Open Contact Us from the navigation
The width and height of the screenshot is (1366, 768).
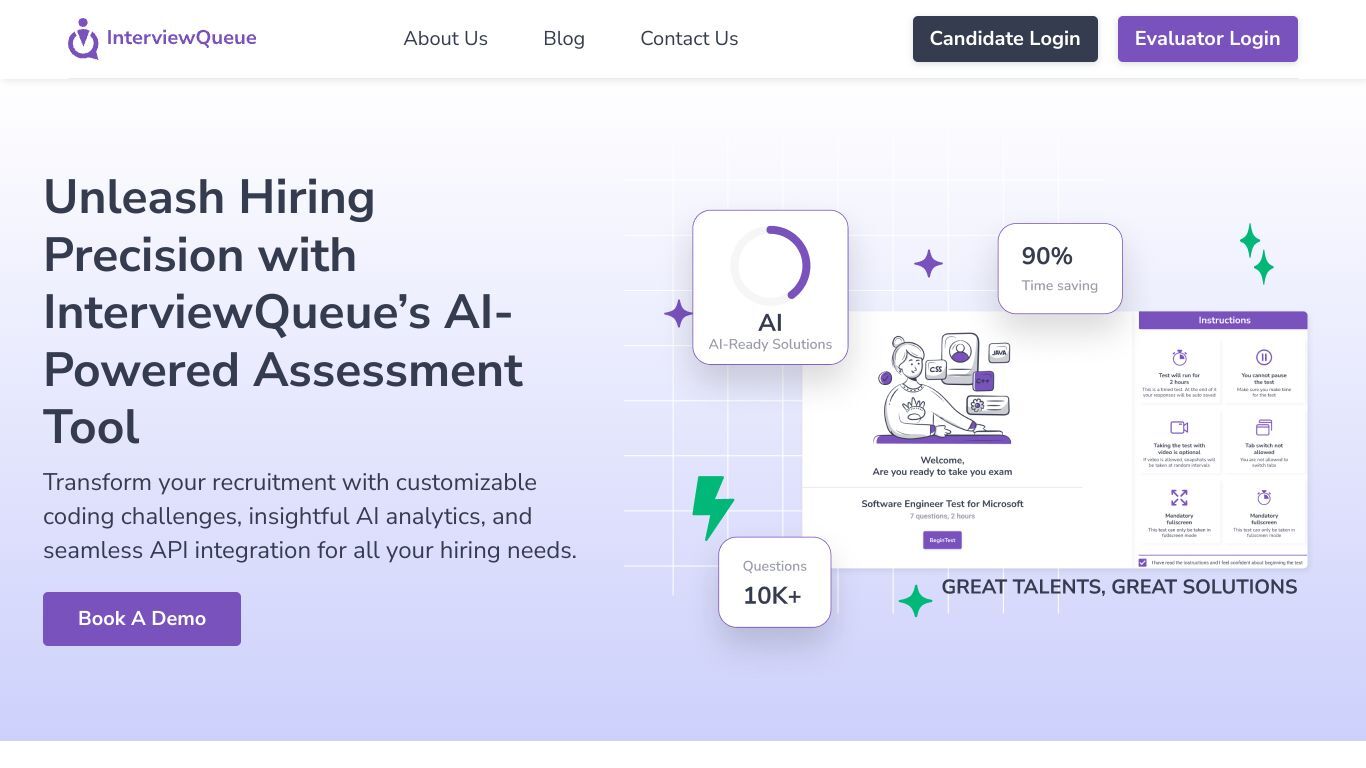(x=689, y=39)
